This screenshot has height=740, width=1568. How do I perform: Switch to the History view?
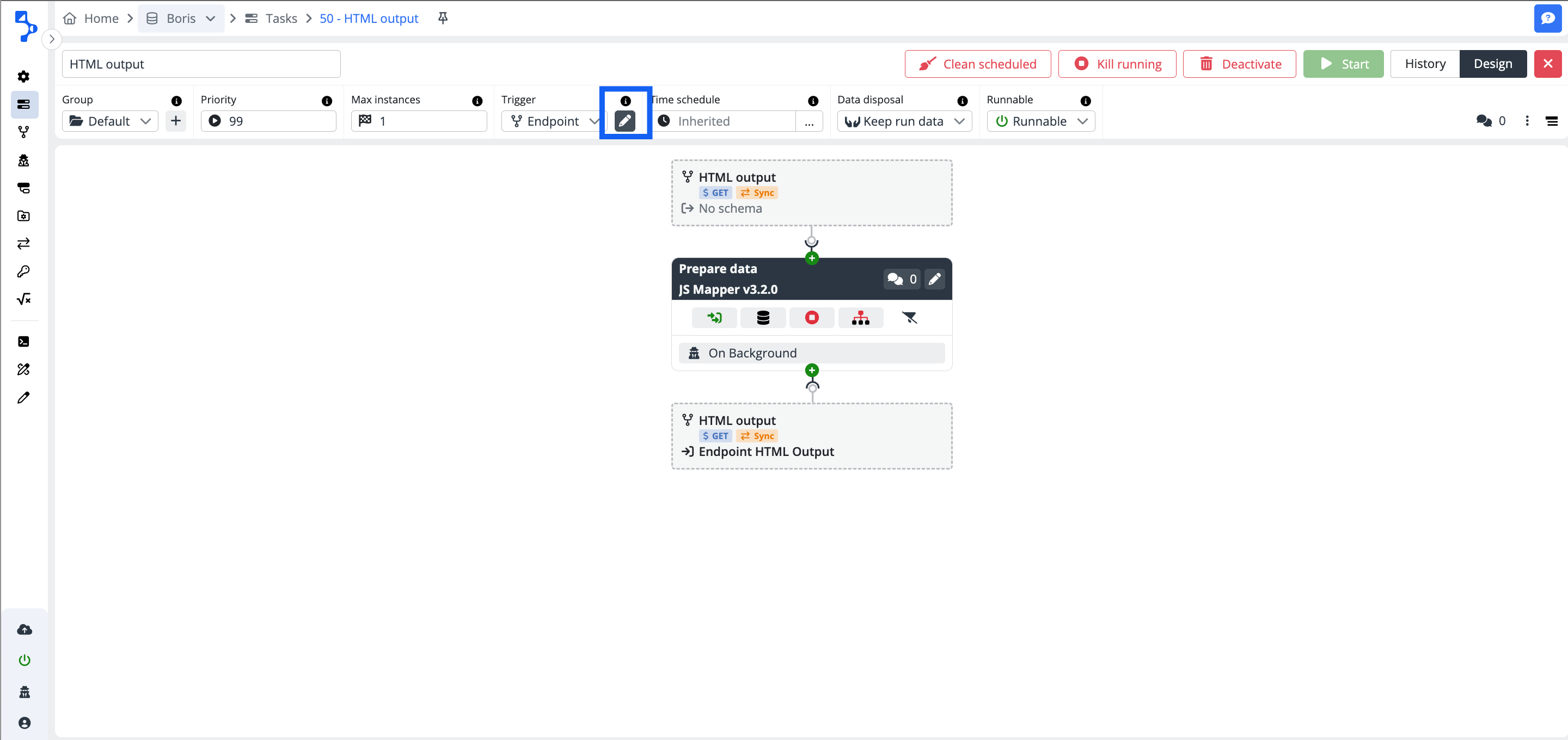coord(1424,64)
